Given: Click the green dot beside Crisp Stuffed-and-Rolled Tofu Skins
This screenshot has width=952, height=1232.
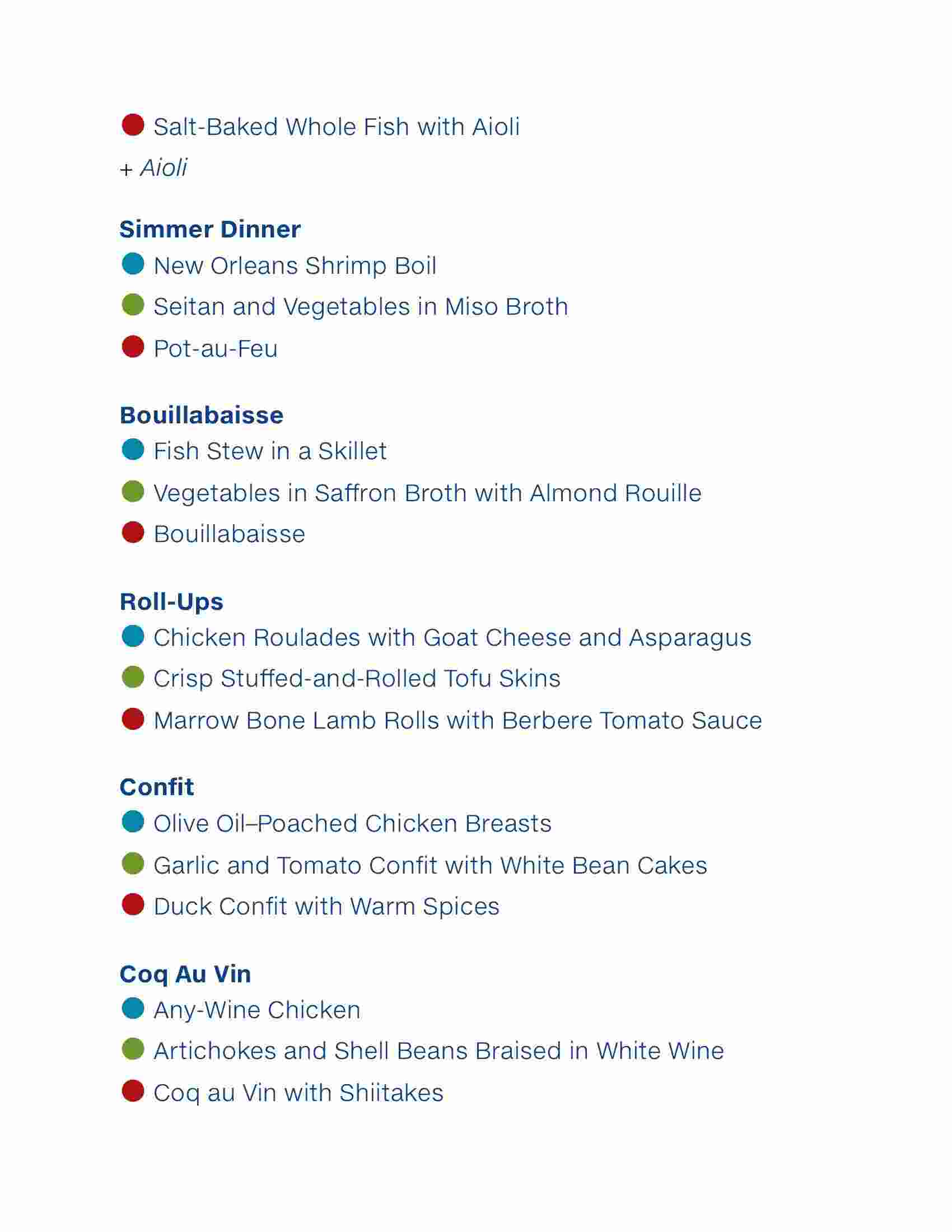Looking at the screenshot, I should [x=133, y=677].
